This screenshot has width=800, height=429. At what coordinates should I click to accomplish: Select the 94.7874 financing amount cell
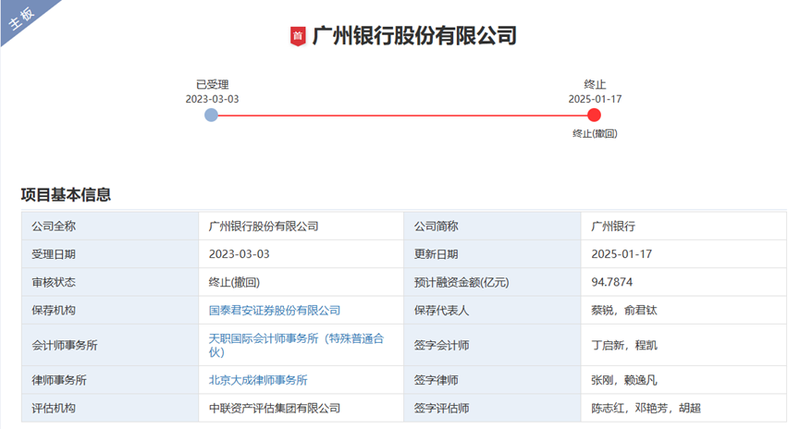[x=612, y=283]
